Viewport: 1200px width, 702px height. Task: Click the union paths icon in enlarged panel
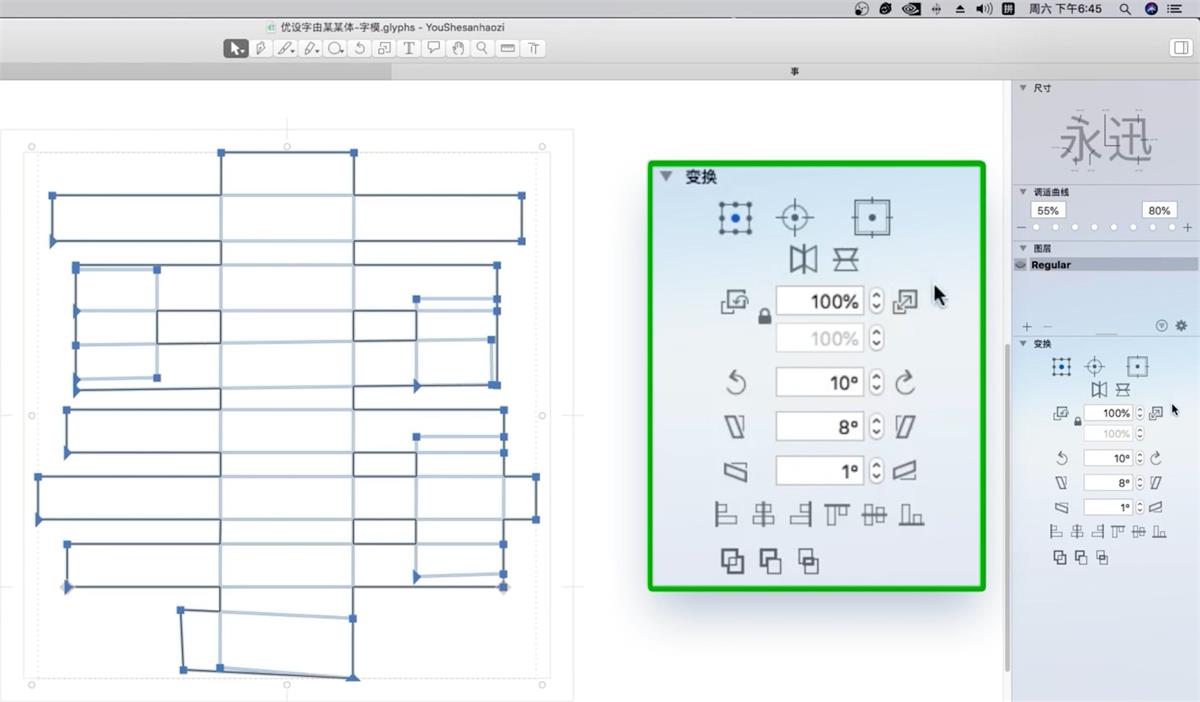click(x=732, y=561)
